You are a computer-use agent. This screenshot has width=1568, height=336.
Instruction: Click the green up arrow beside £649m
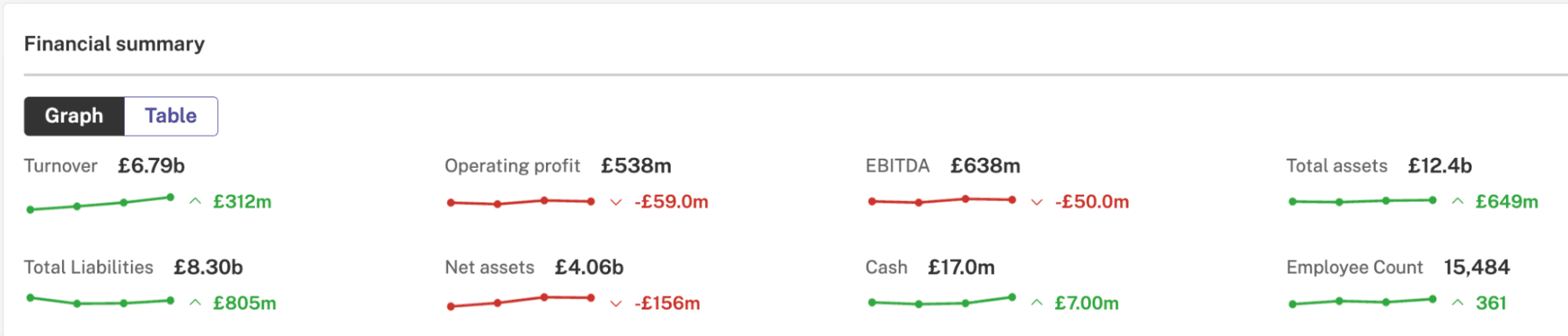click(x=1457, y=202)
